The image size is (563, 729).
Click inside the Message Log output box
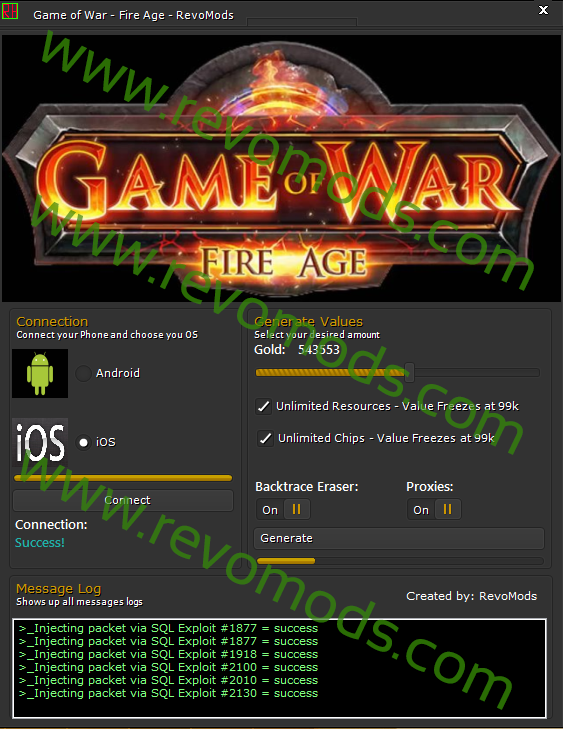pos(279,668)
